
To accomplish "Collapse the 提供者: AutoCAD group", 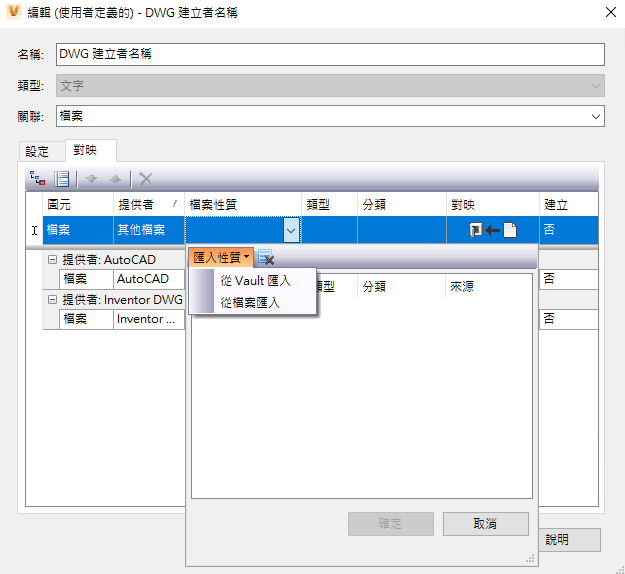I will pyautogui.click(x=52, y=259).
